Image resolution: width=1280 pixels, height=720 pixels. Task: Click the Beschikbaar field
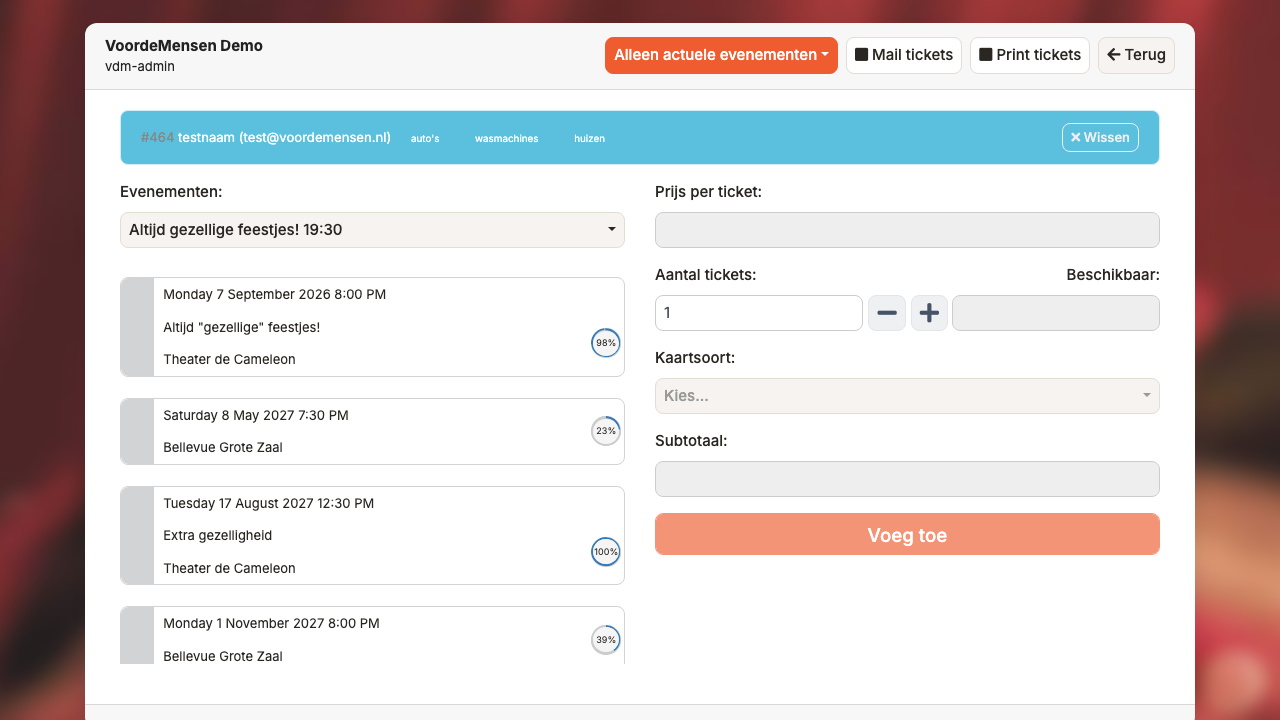1056,313
